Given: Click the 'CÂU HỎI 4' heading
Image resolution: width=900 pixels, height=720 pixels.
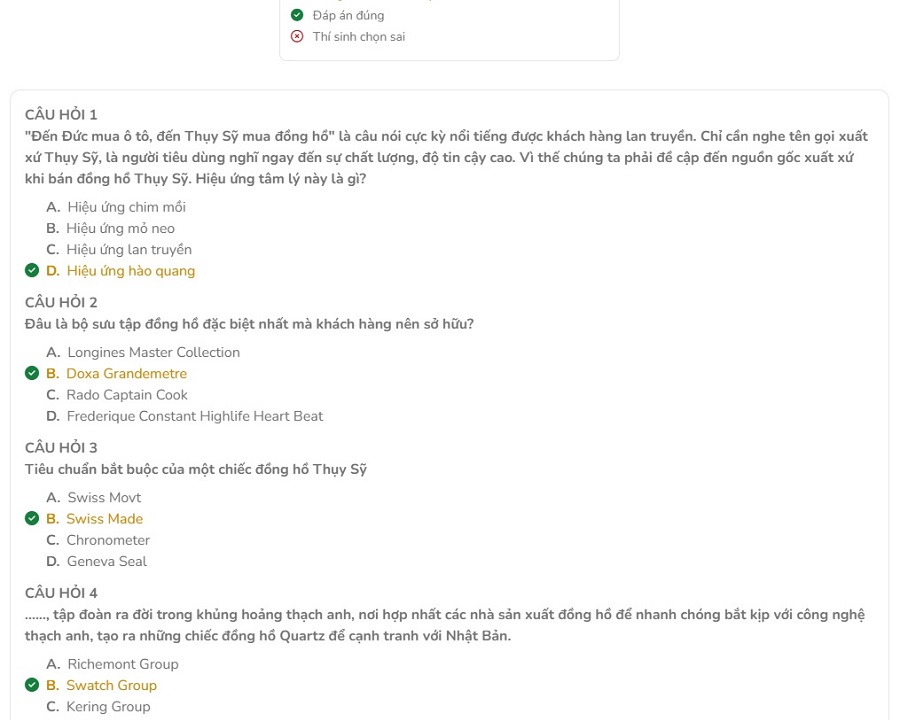Looking at the screenshot, I should tap(61, 593).
